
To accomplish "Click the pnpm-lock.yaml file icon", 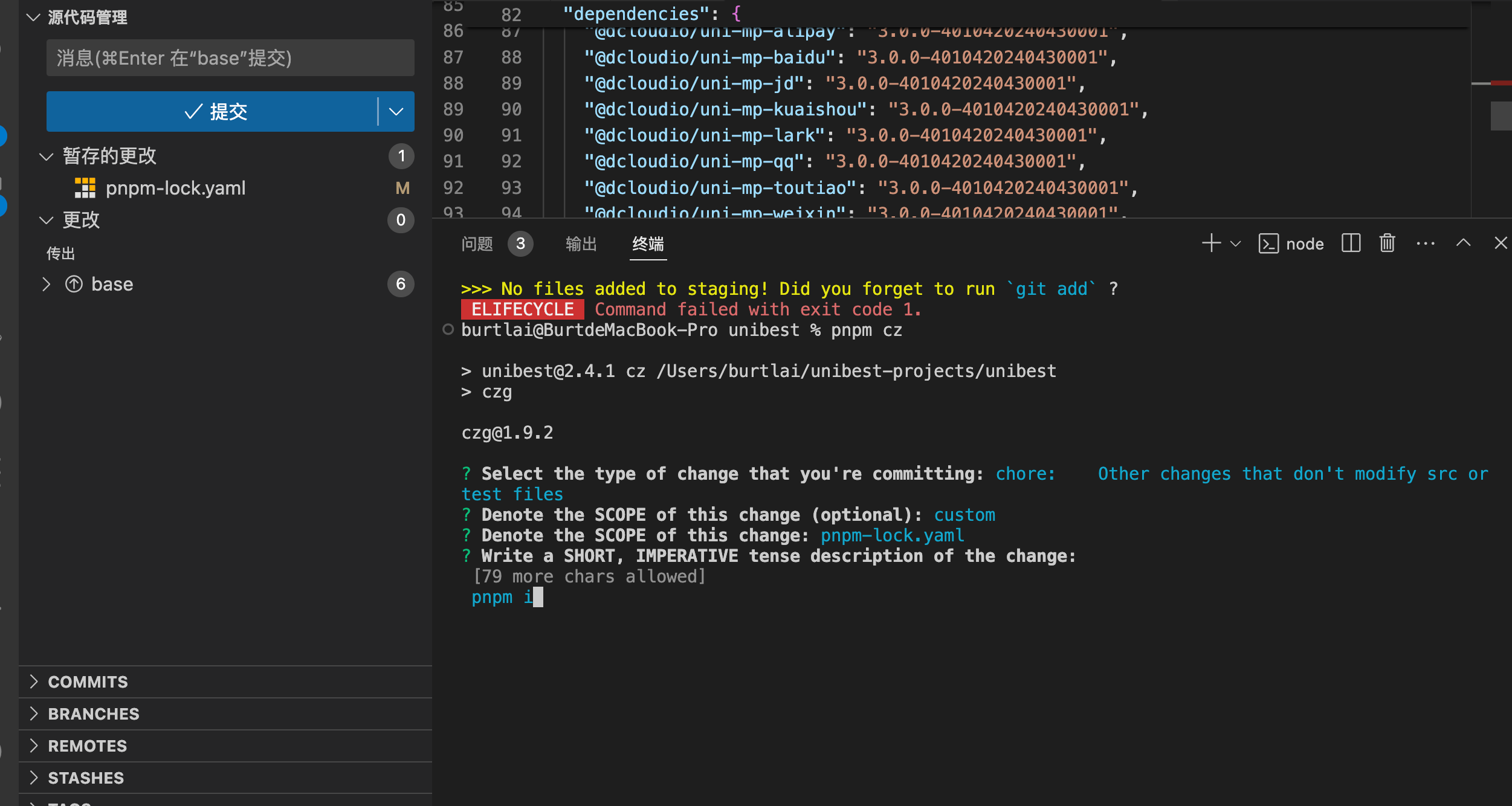I will 85,188.
